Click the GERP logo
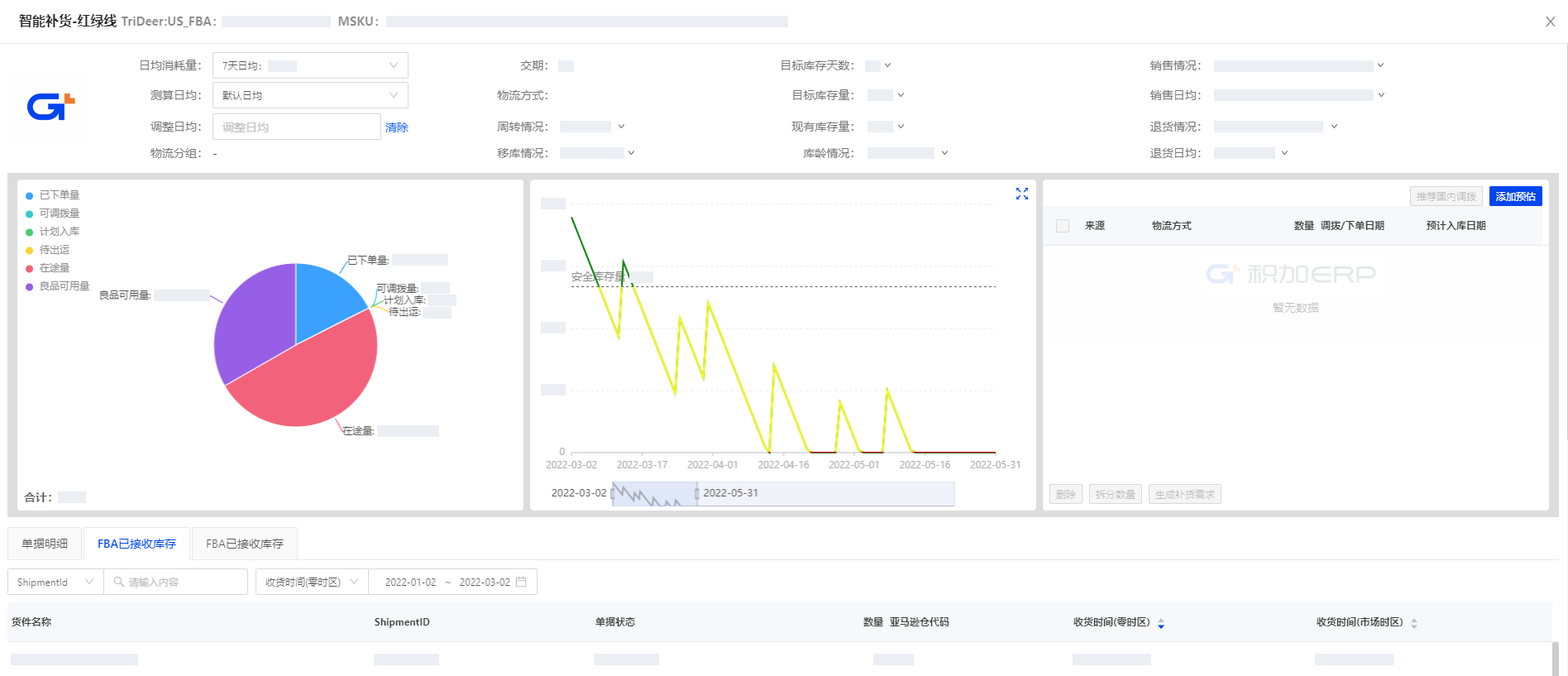The image size is (1568, 676). (x=51, y=107)
